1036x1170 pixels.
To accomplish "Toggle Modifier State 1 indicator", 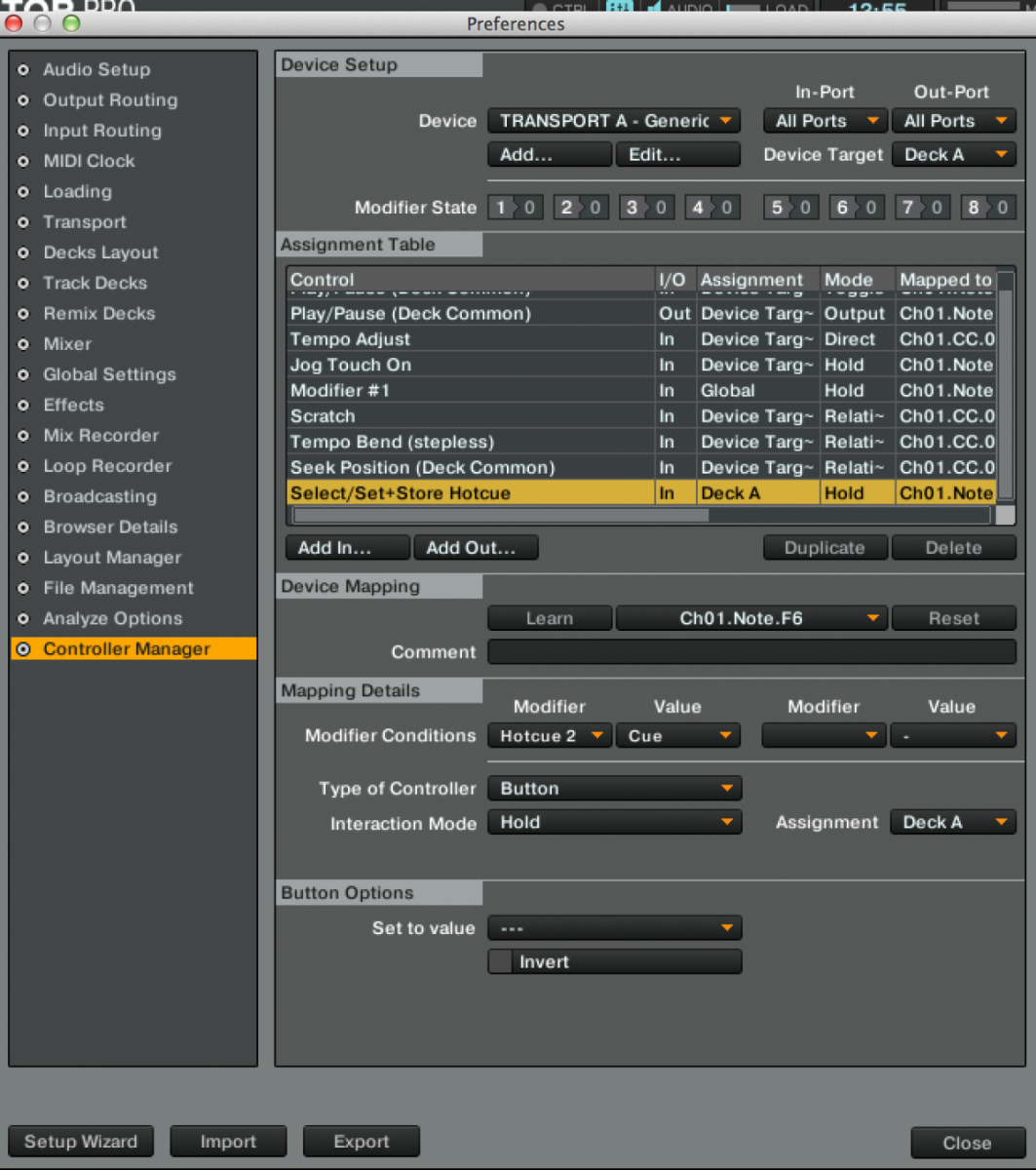I will pos(514,208).
